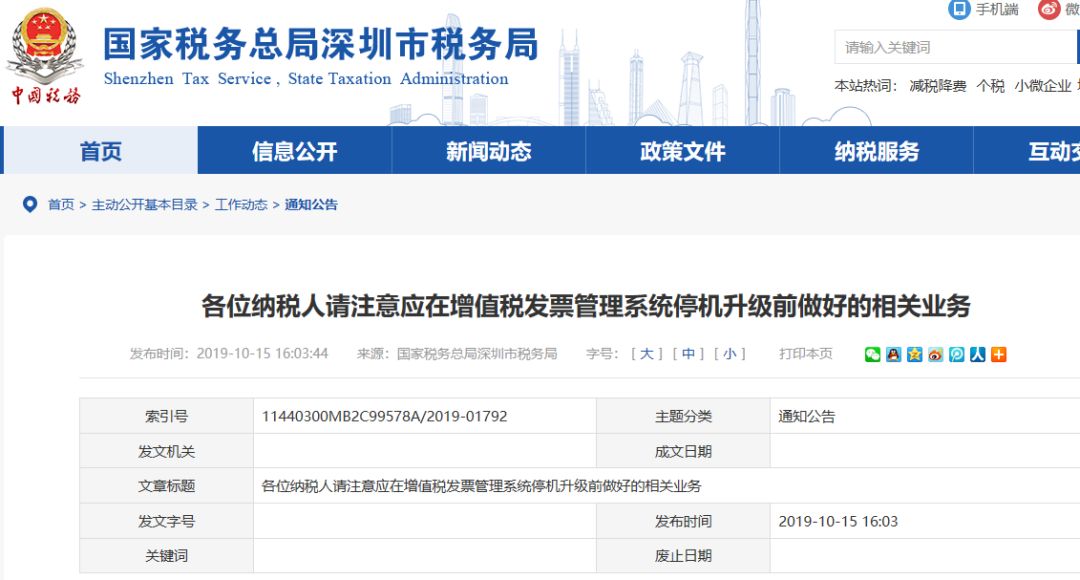Click the 个税 hot search term
This screenshot has height=580, width=1080.
point(990,86)
